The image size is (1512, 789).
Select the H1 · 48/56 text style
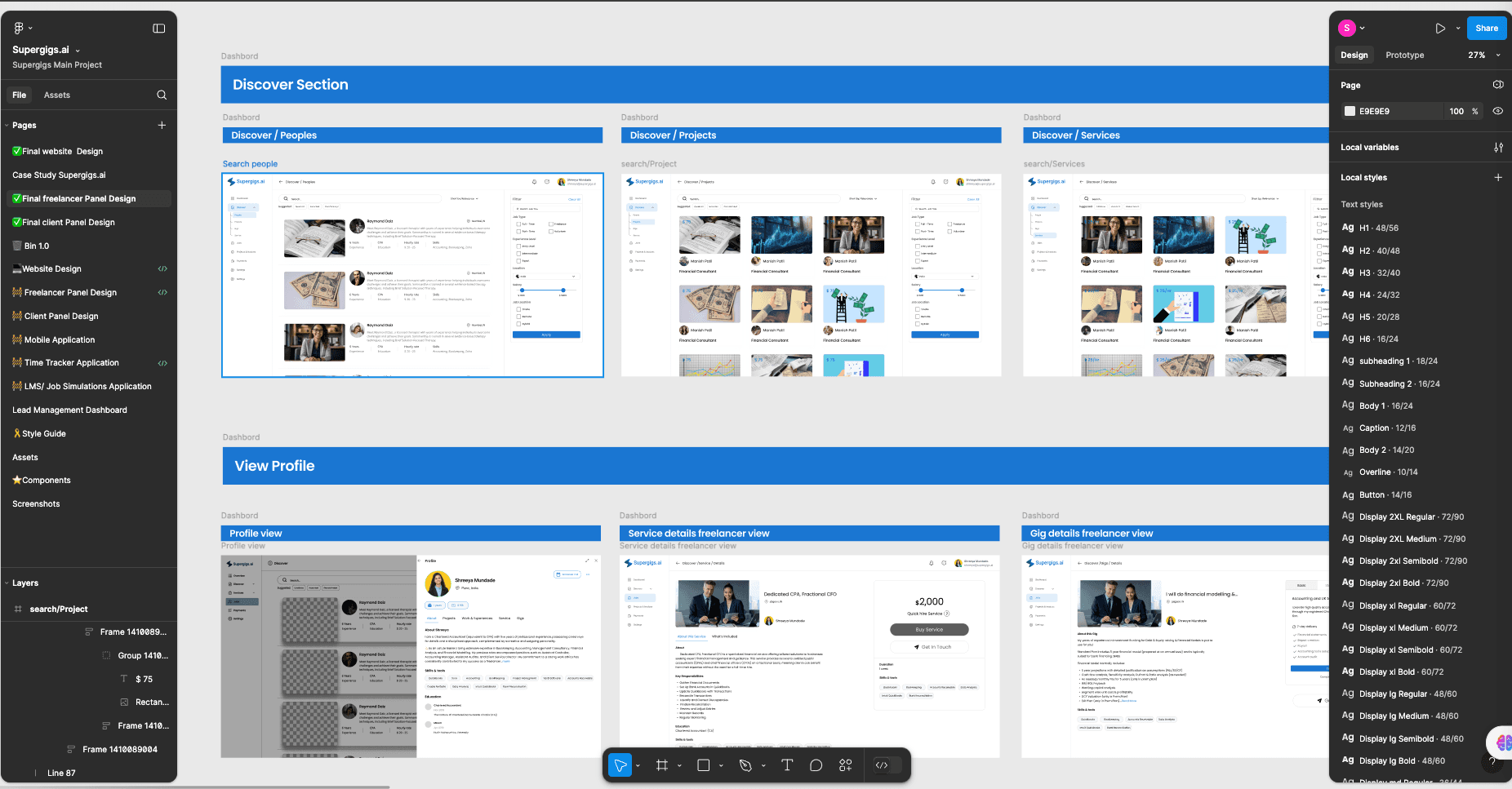(x=1379, y=228)
